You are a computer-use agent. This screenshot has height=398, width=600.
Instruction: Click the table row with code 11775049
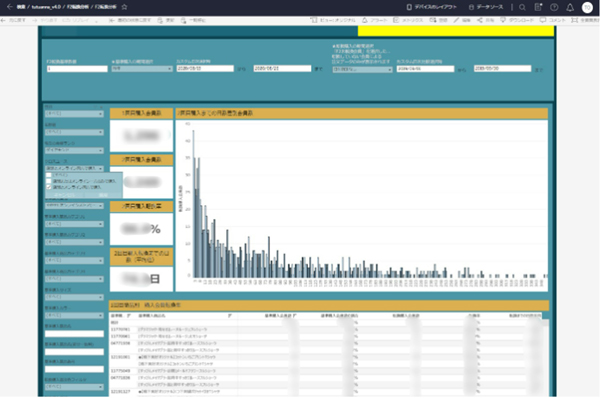coord(329,371)
